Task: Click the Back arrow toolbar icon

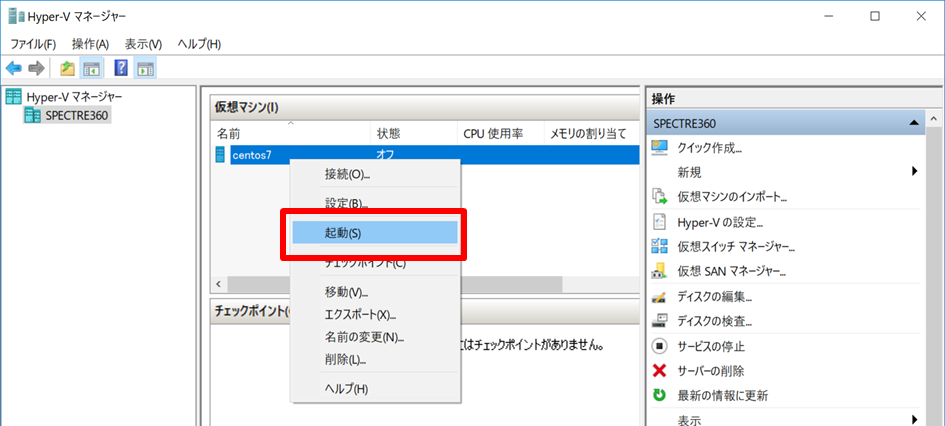Action: (14, 69)
